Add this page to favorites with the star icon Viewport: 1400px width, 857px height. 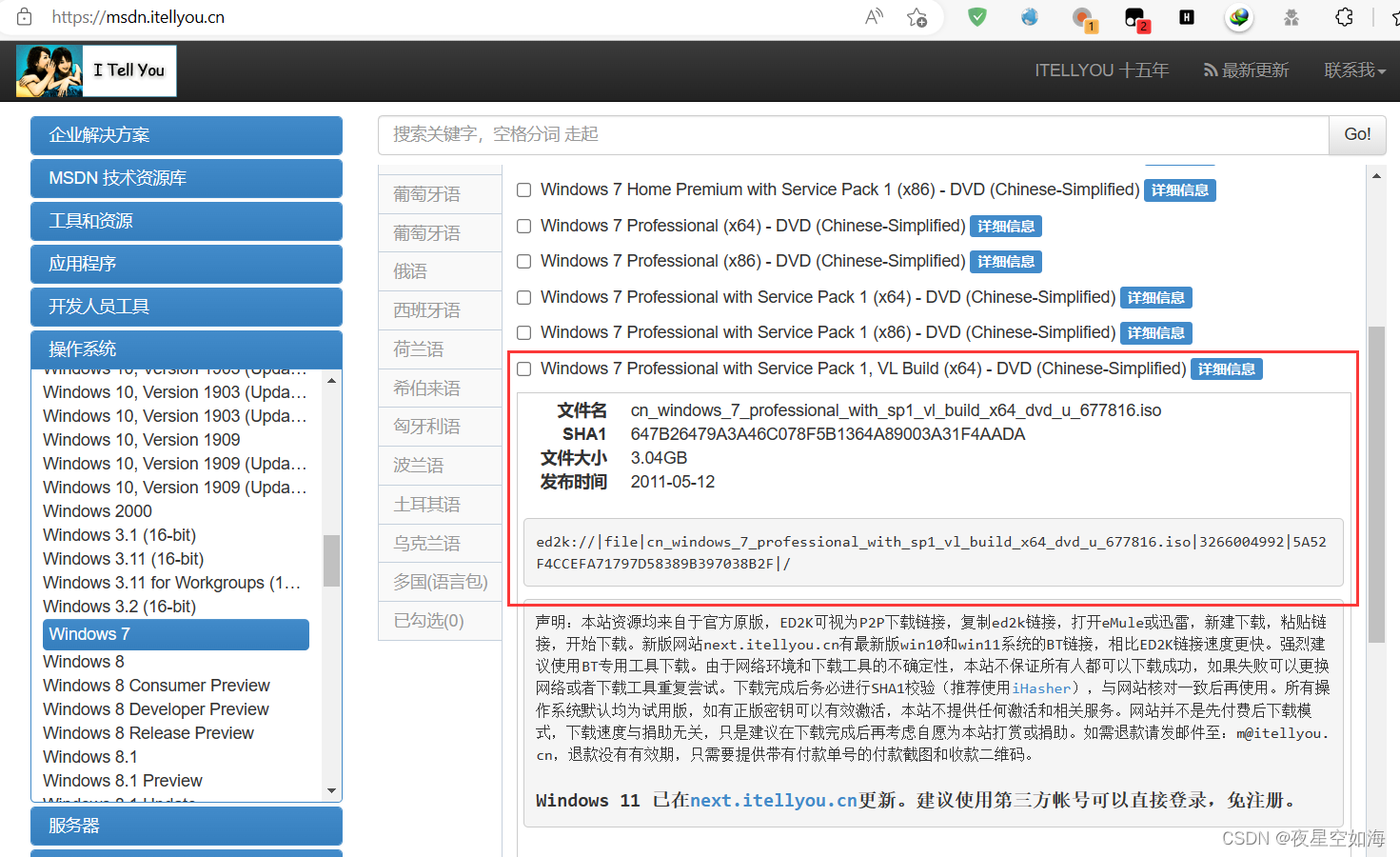(917, 17)
